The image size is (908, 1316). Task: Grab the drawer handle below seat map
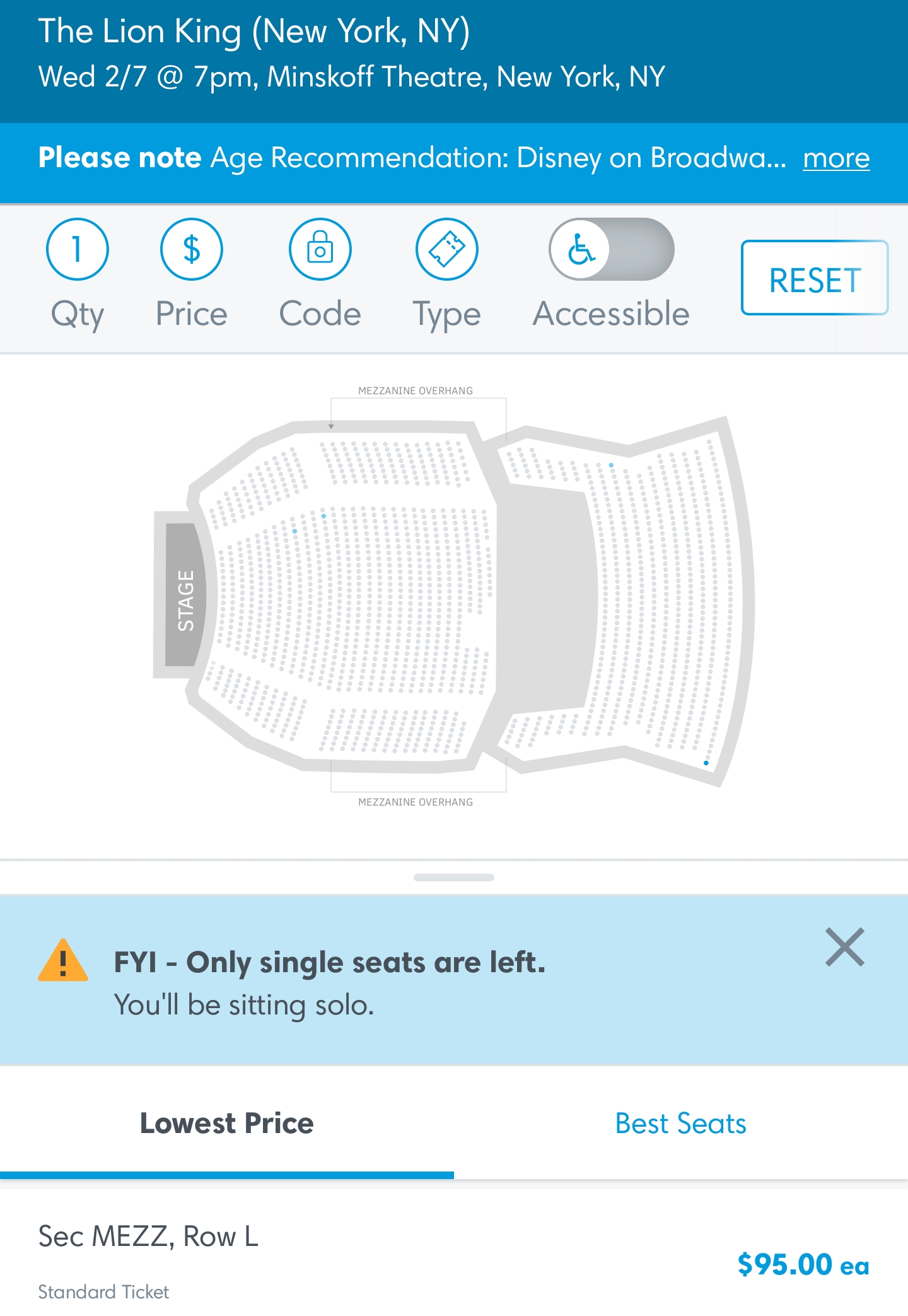click(x=454, y=878)
